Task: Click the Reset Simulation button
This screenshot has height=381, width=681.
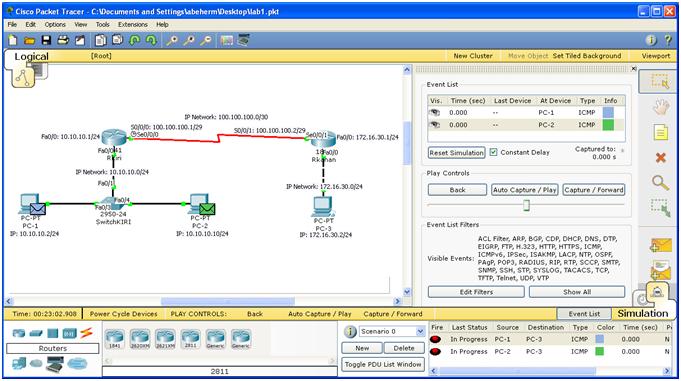Action: [456, 153]
